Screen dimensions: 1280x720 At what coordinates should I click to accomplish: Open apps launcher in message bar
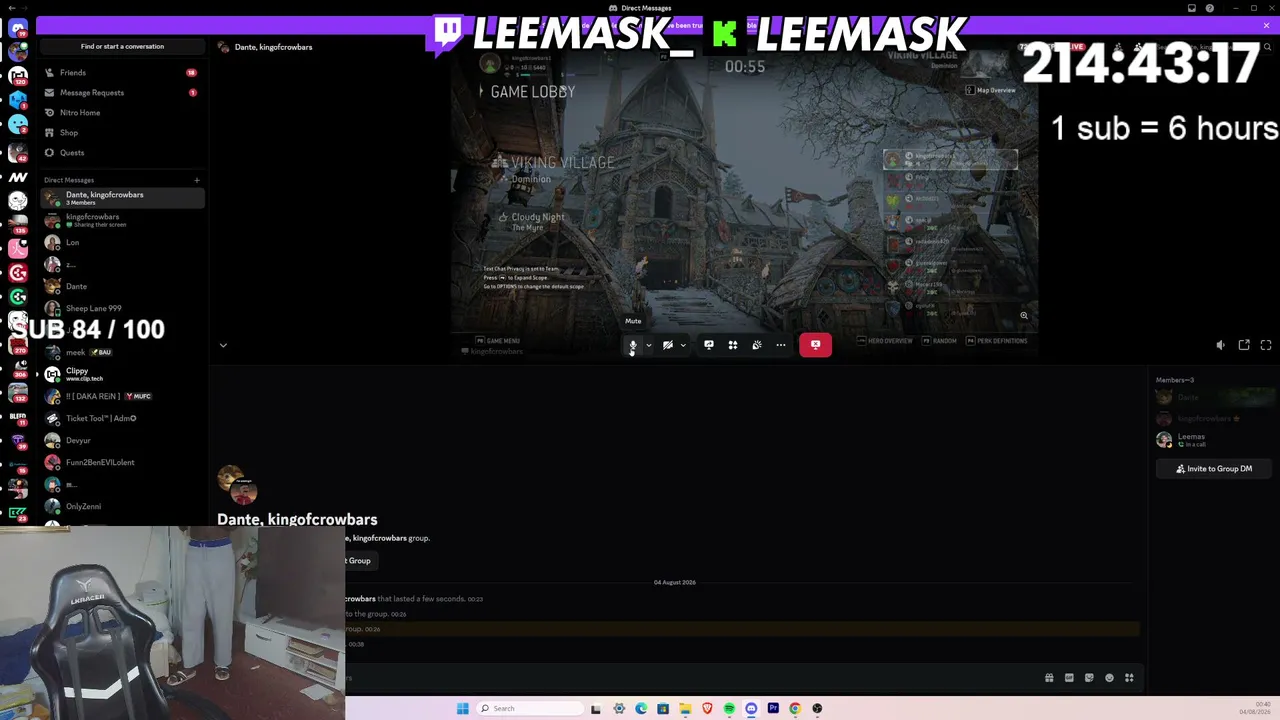pos(1129,678)
